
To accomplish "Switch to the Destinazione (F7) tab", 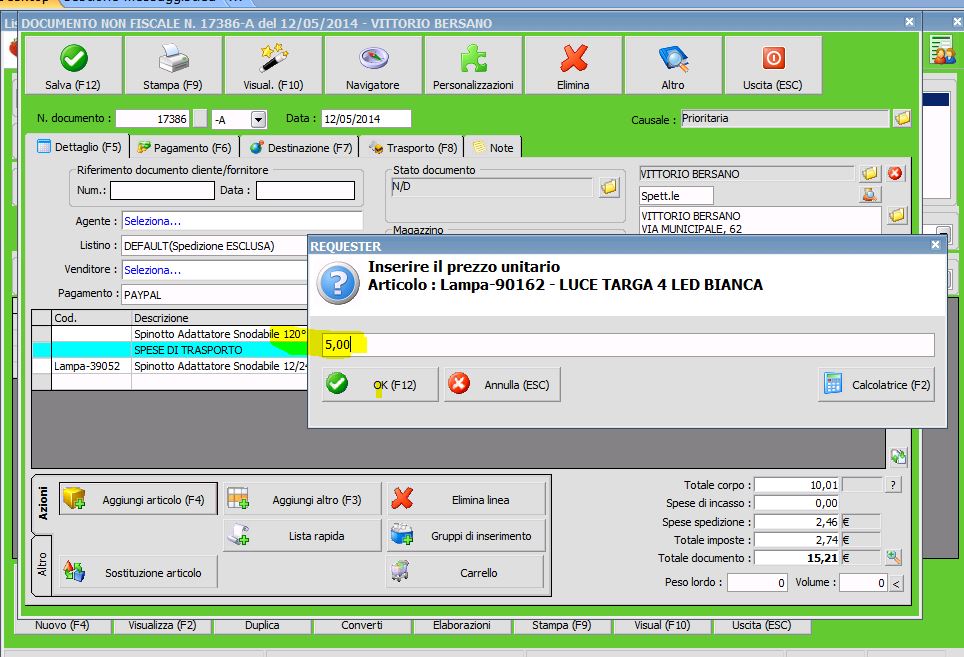I will 302,148.
